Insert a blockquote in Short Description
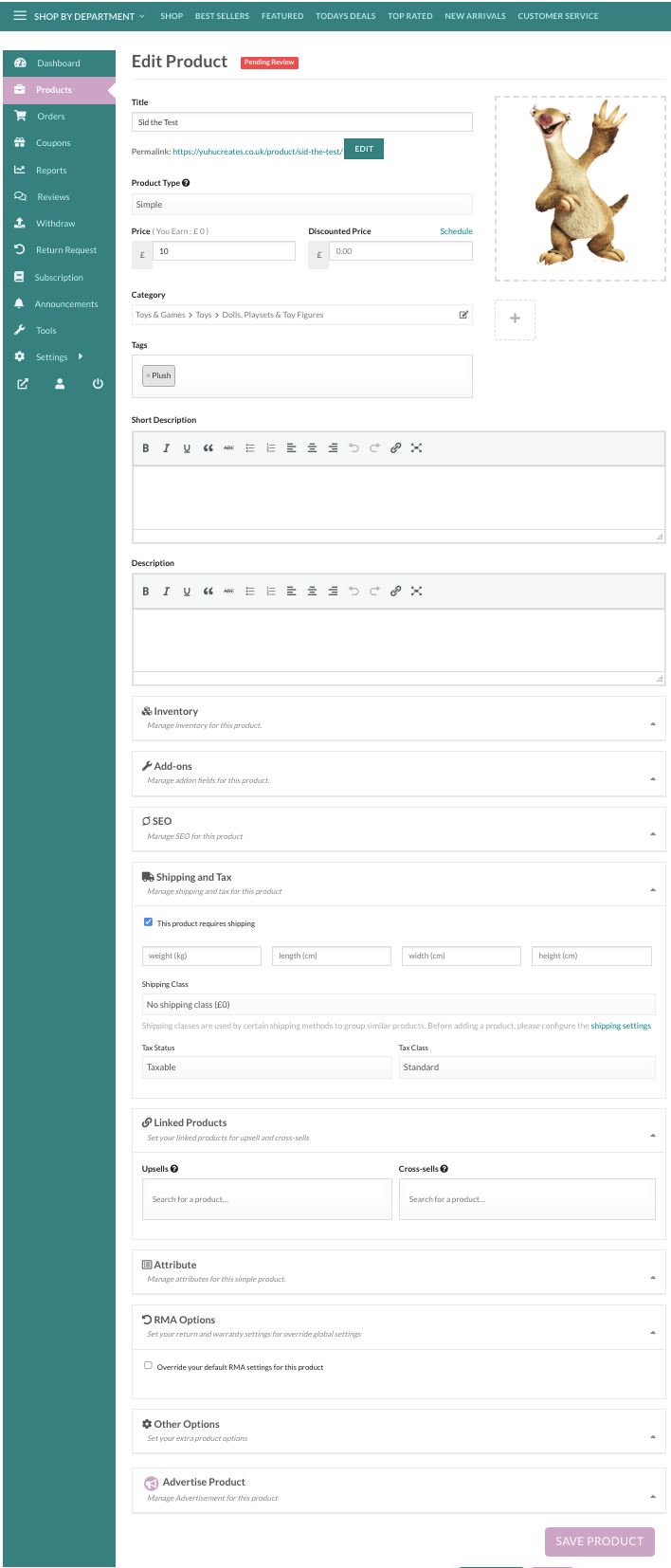671x1568 pixels. tap(208, 447)
